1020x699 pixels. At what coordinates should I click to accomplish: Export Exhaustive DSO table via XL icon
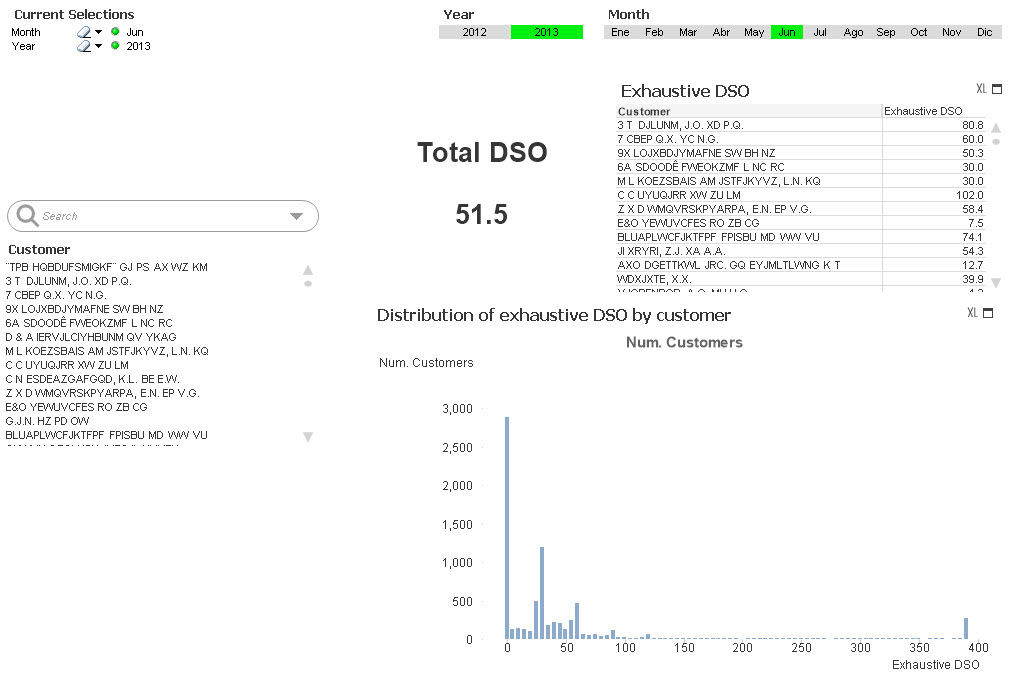pos(981,89)
